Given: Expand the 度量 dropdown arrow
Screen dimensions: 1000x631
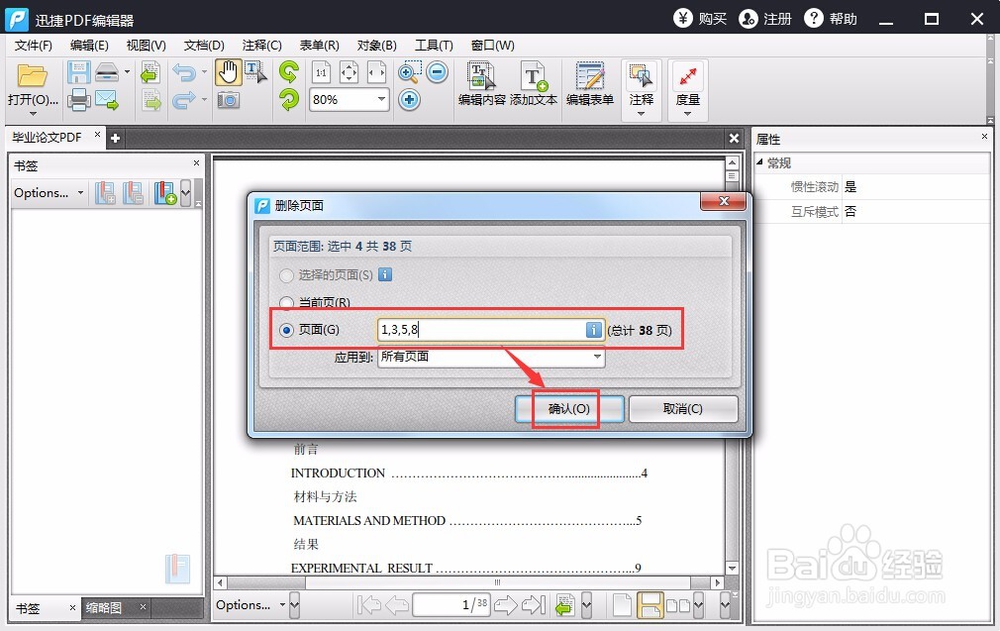Looking at the screenshot, I should click(x=688, y=114).
